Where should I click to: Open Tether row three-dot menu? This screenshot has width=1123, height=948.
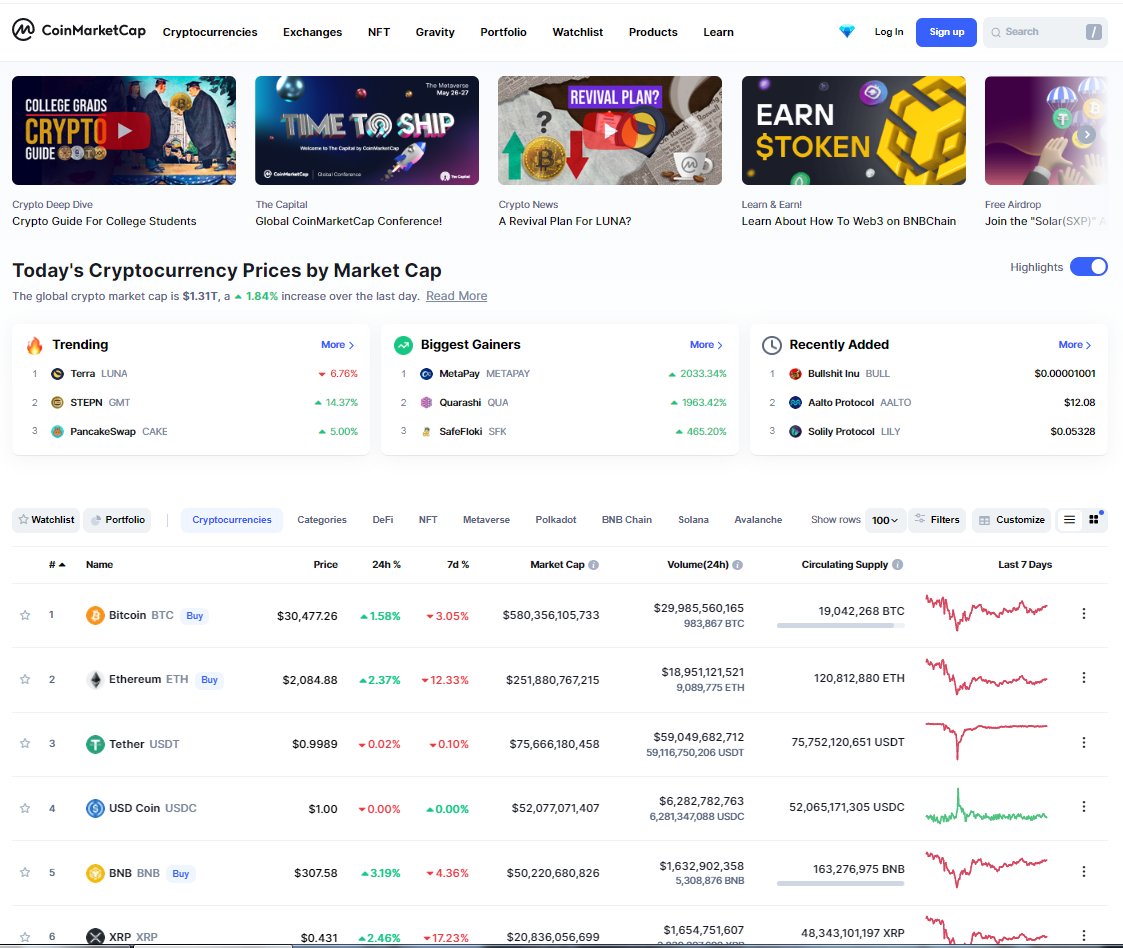click(x=1084, y=743)
